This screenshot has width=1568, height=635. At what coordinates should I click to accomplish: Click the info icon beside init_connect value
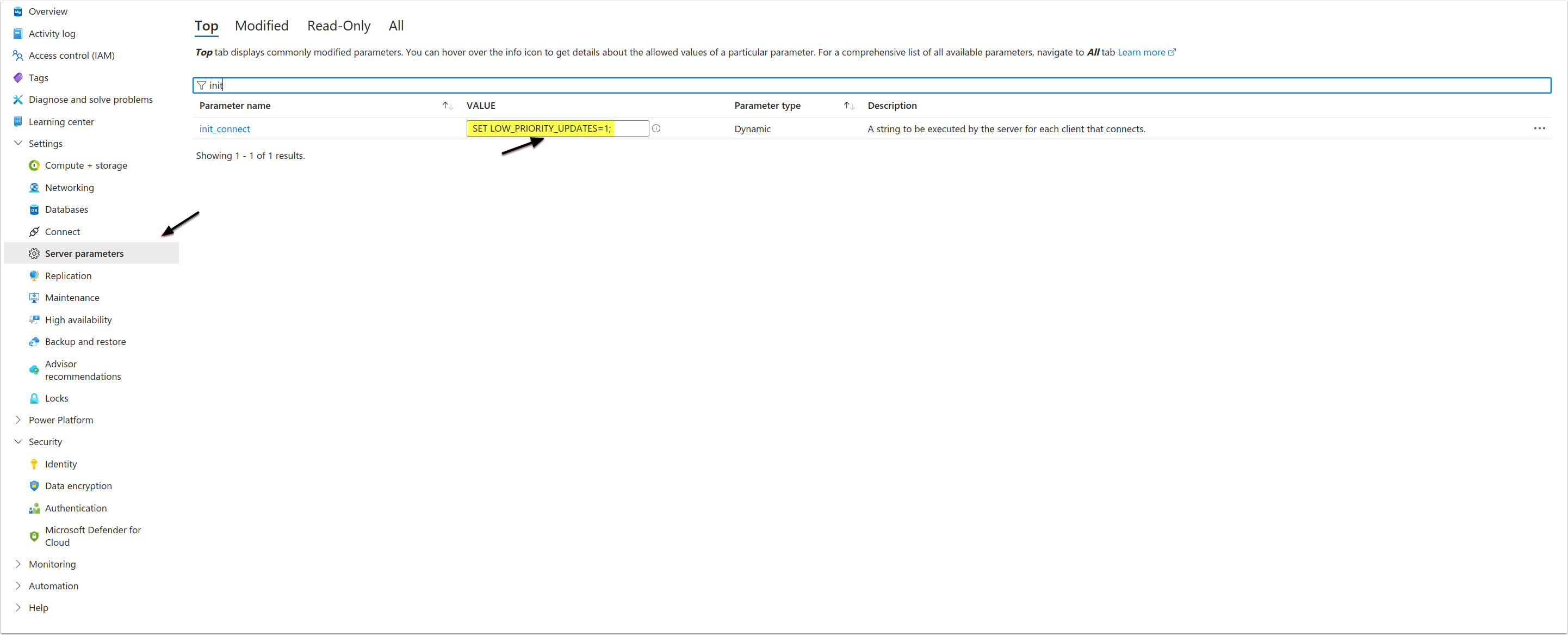coord(656,128)
